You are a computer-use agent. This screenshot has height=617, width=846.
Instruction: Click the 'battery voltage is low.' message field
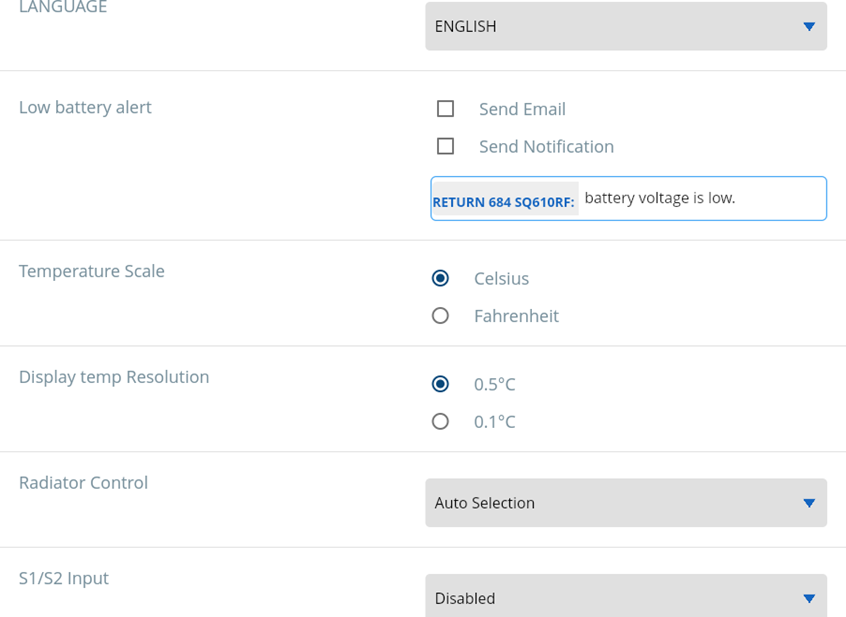pyautogui.click(x=700, y=199)
